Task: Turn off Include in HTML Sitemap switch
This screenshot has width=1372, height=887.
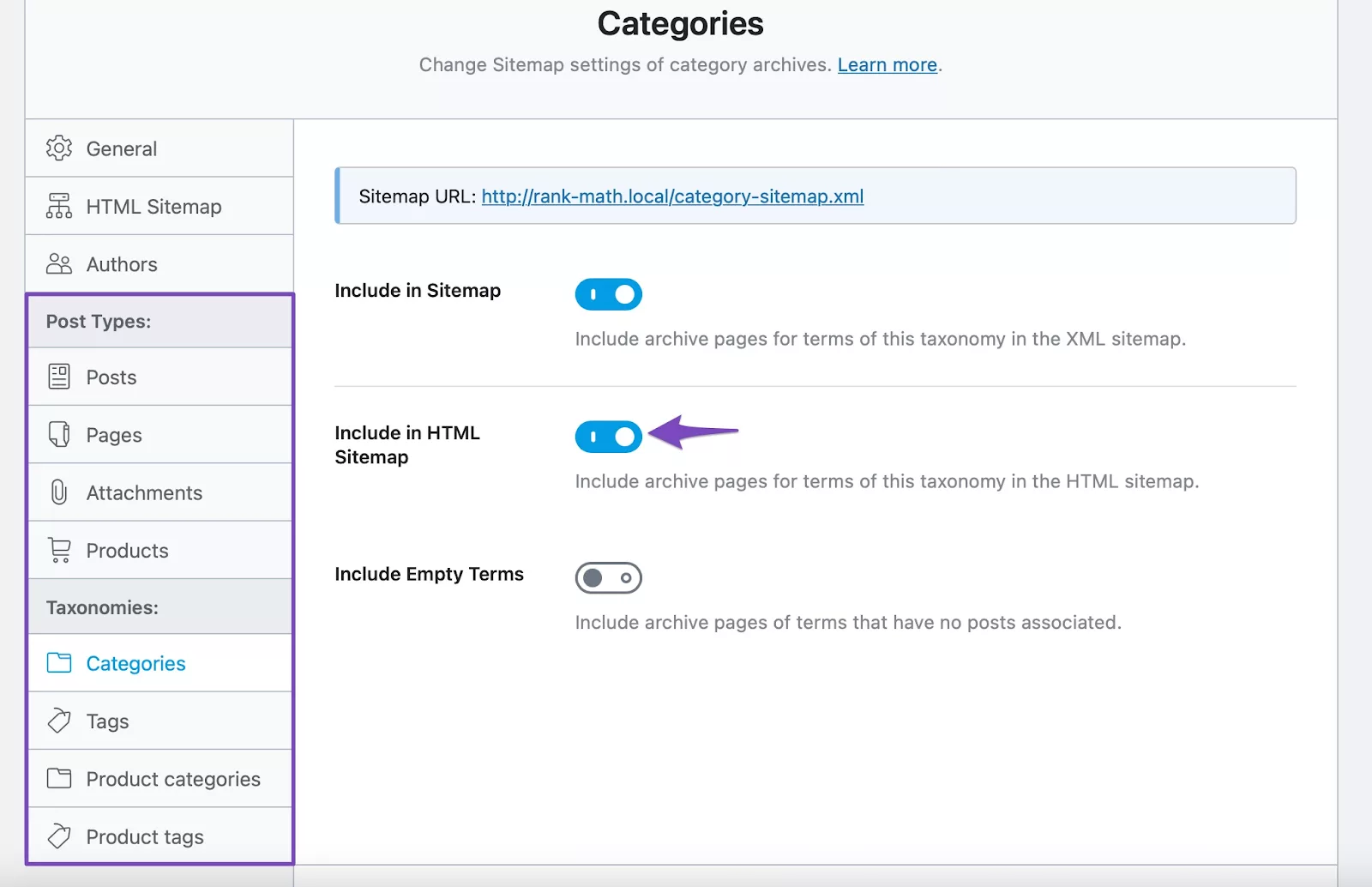Action: click(x=609, y=437)
